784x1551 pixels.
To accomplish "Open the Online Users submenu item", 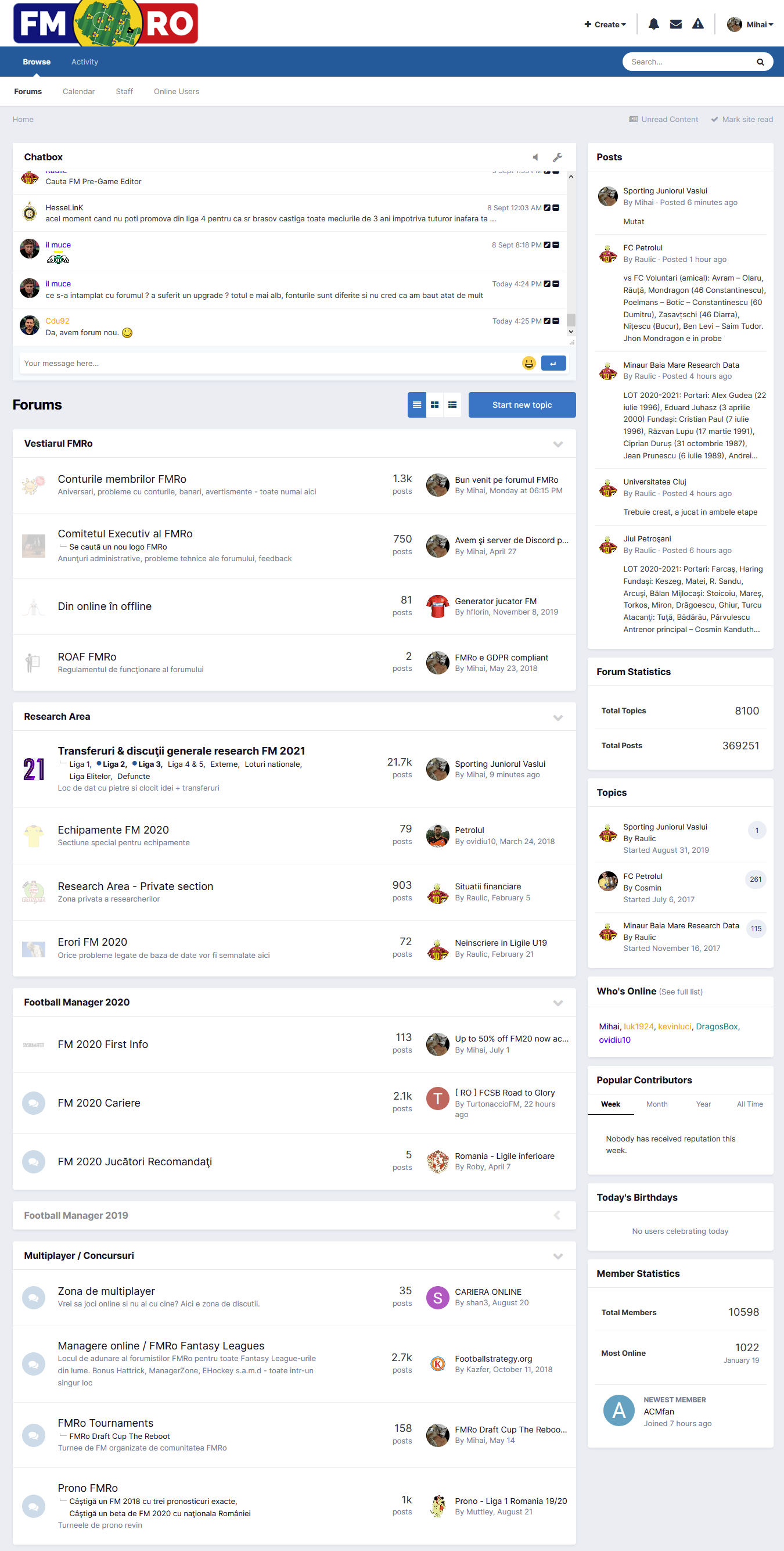I will pos(177,92).
